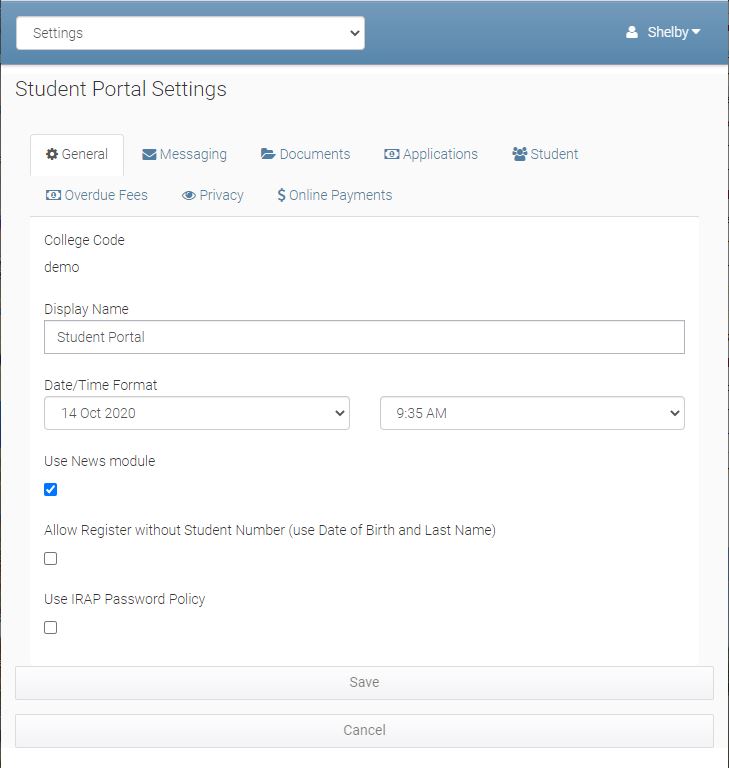Image resolution: width=729 pixels, height=768 pixels.
Task: Click the eye icon beside Privacy
Action: pos(188,195)
